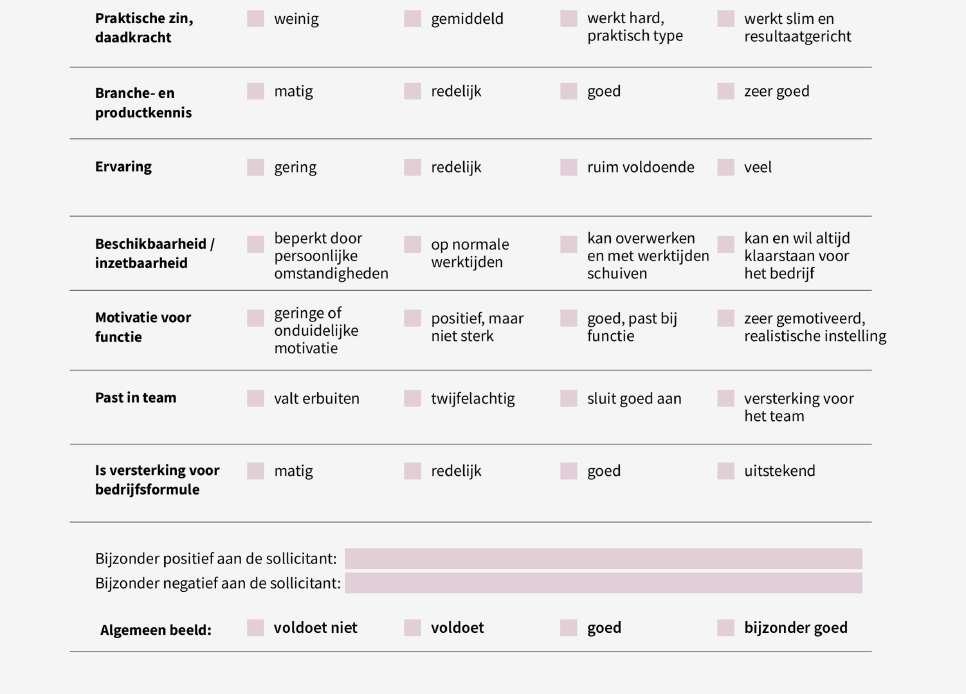Check 'ruim voldoende' in the Ervaring row
This screenshot has height=694, width=966.
(x=569, y=167)
